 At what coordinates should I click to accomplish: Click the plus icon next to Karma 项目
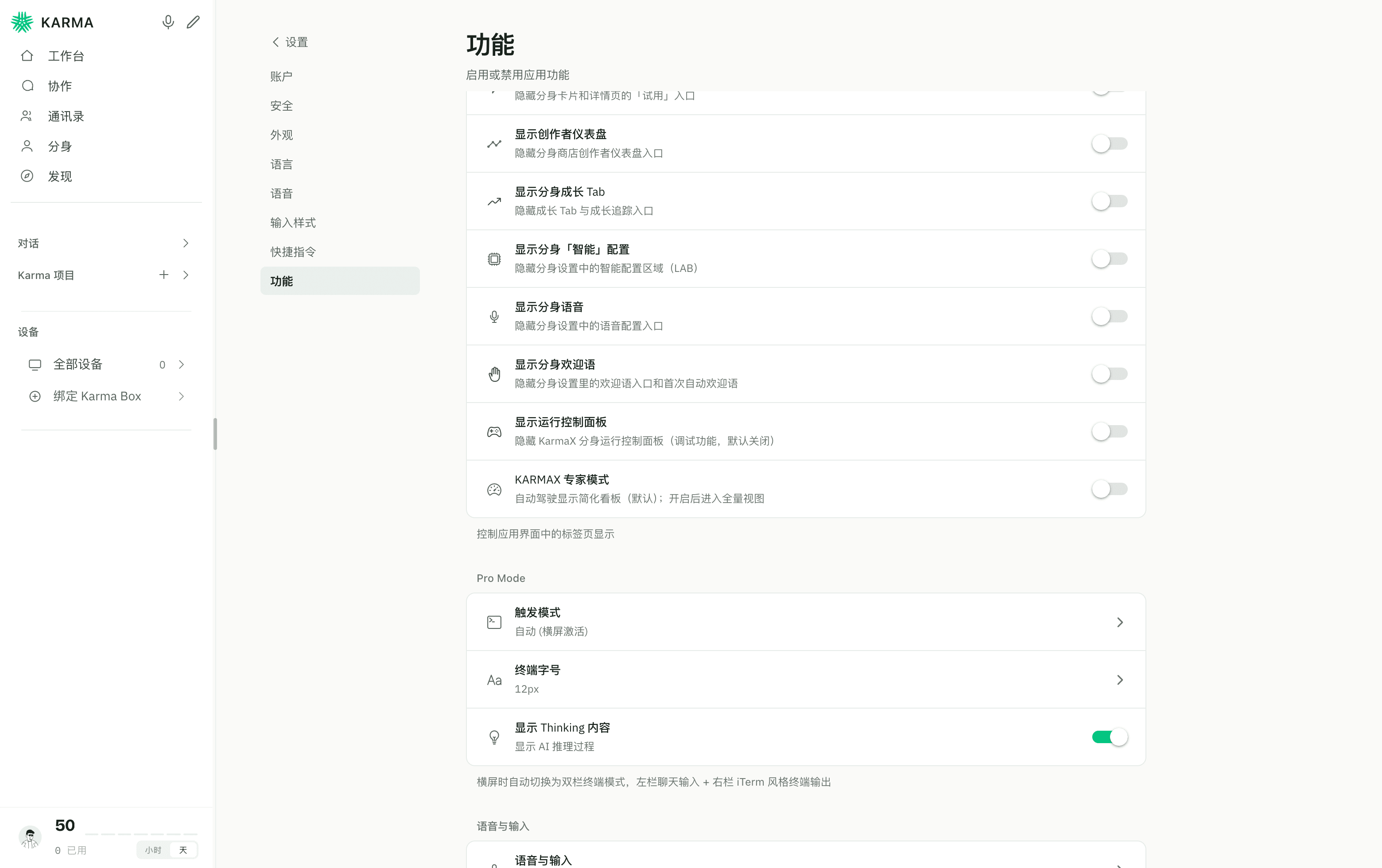(x=163, y=275)
